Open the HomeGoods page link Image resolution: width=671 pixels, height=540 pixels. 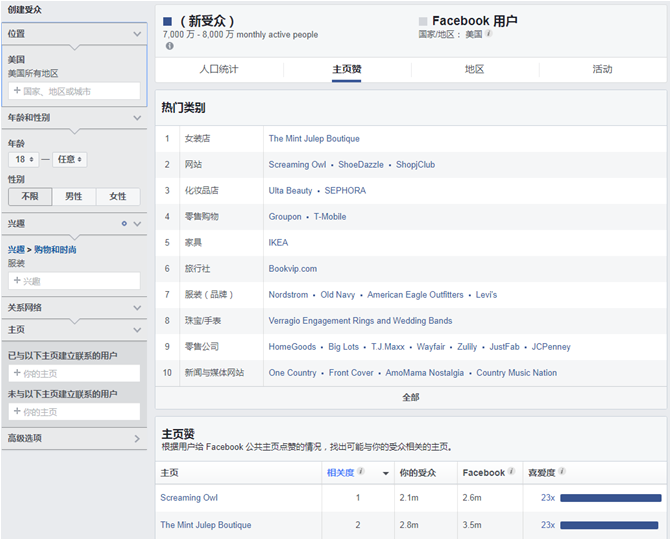[292, 347]
